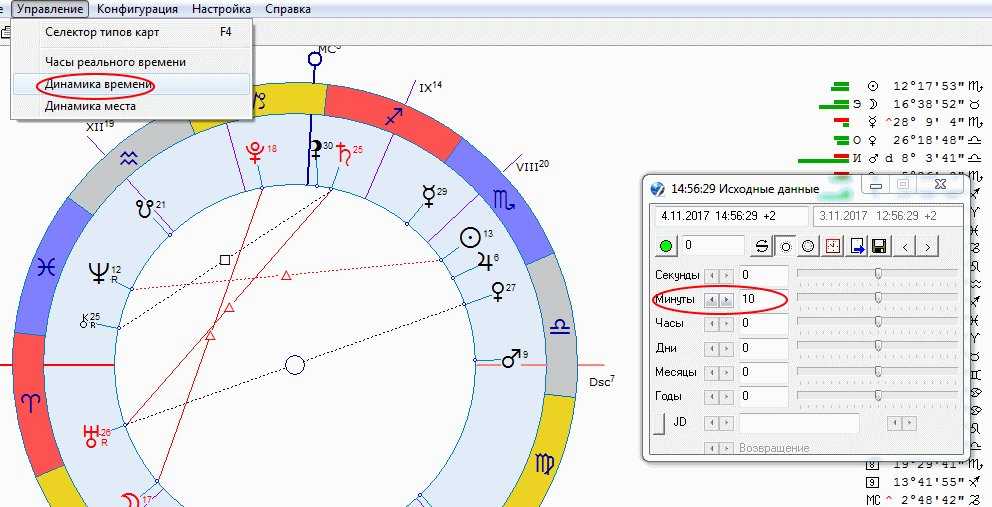Click the Sagittarius sign symbol on the zodiac ring

(394, 116)
